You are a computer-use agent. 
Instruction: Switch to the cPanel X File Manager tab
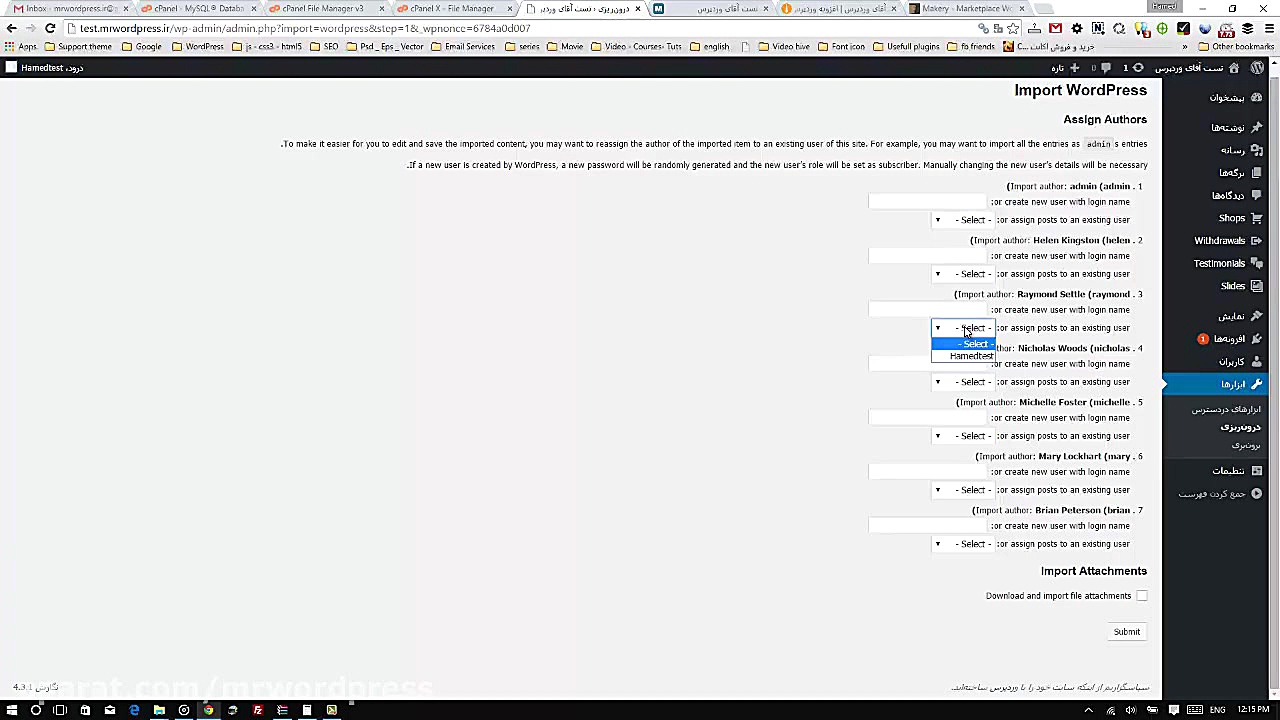click(452, 8)
